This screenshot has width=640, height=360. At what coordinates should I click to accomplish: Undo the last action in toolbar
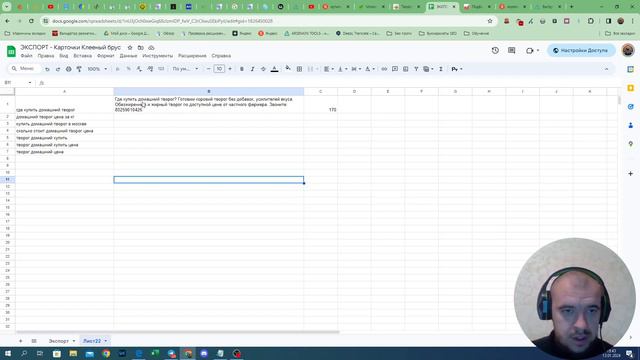(47, 69)
